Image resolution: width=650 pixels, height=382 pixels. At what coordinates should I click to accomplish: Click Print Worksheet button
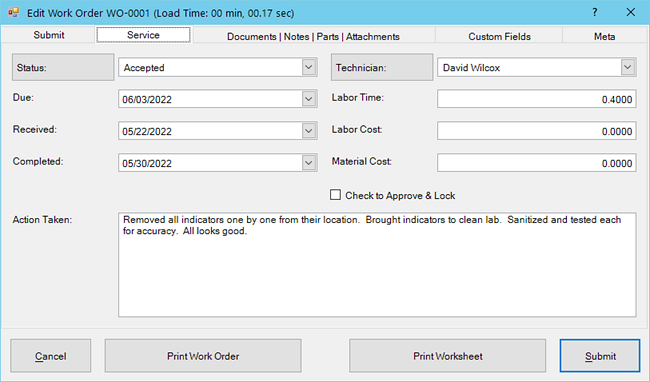coord(448,356)
